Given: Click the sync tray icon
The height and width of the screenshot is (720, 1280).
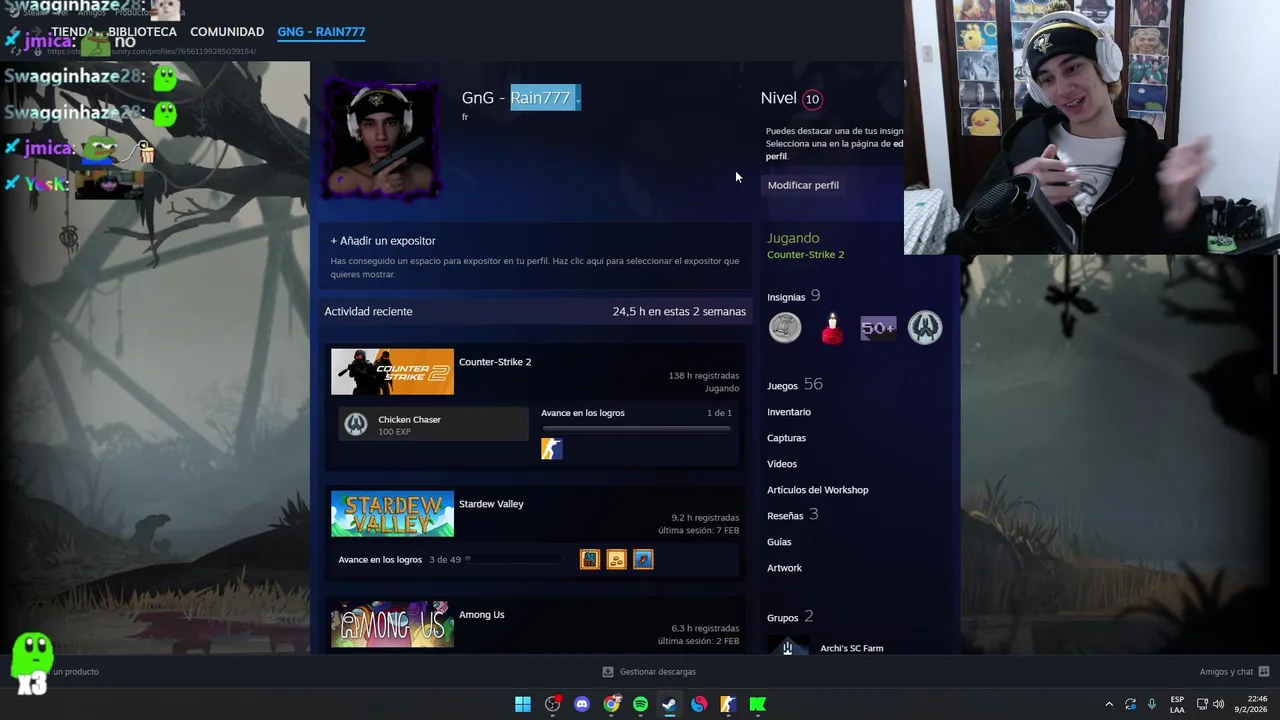Looking at the screenshot, I should point(1130,704).
